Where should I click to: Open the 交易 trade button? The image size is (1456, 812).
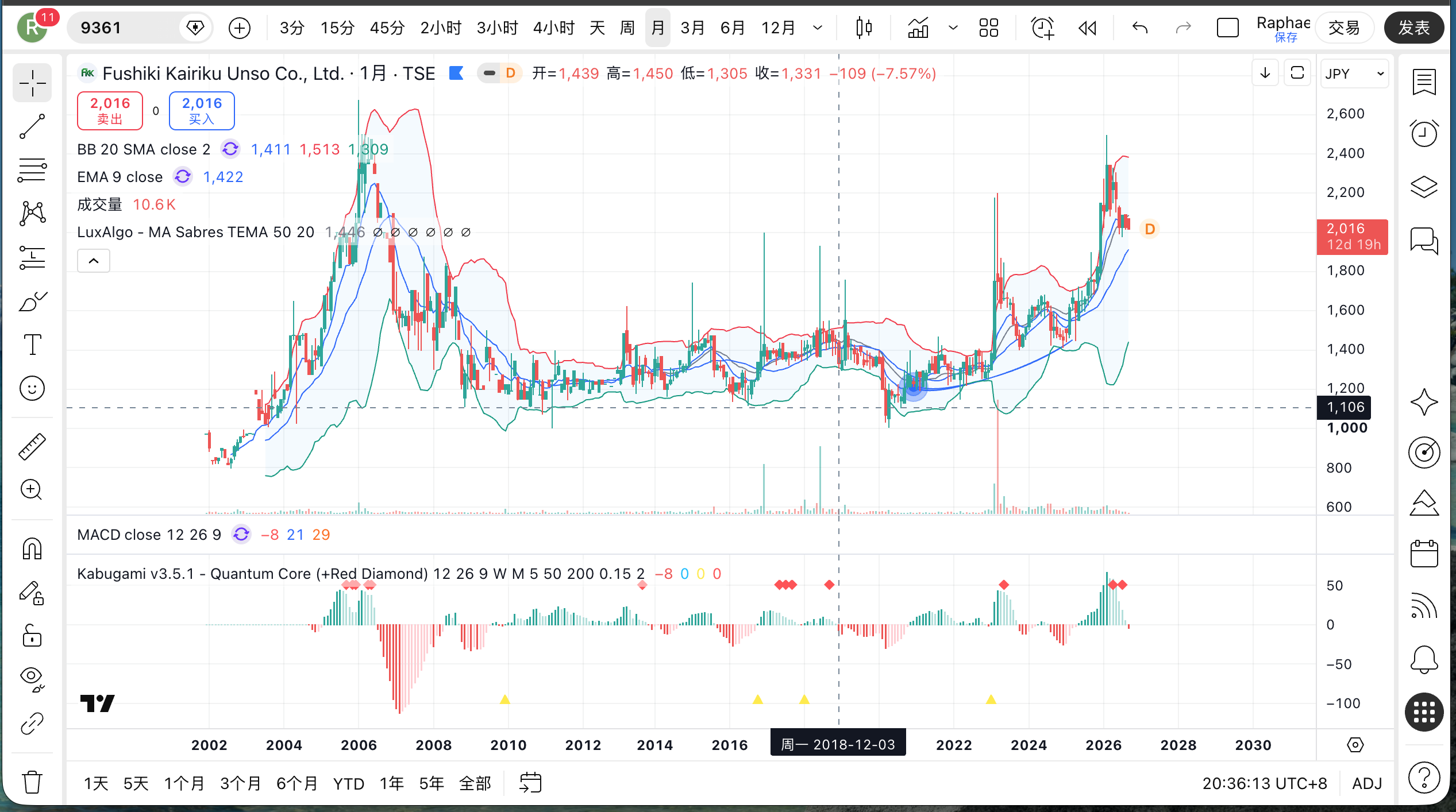coord(1344,28)
